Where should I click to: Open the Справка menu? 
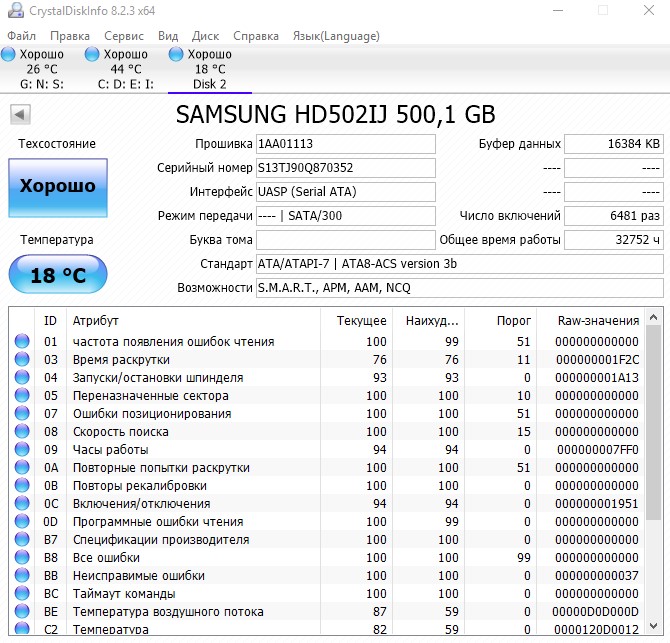pyautogui.click(x=255, y=36)
